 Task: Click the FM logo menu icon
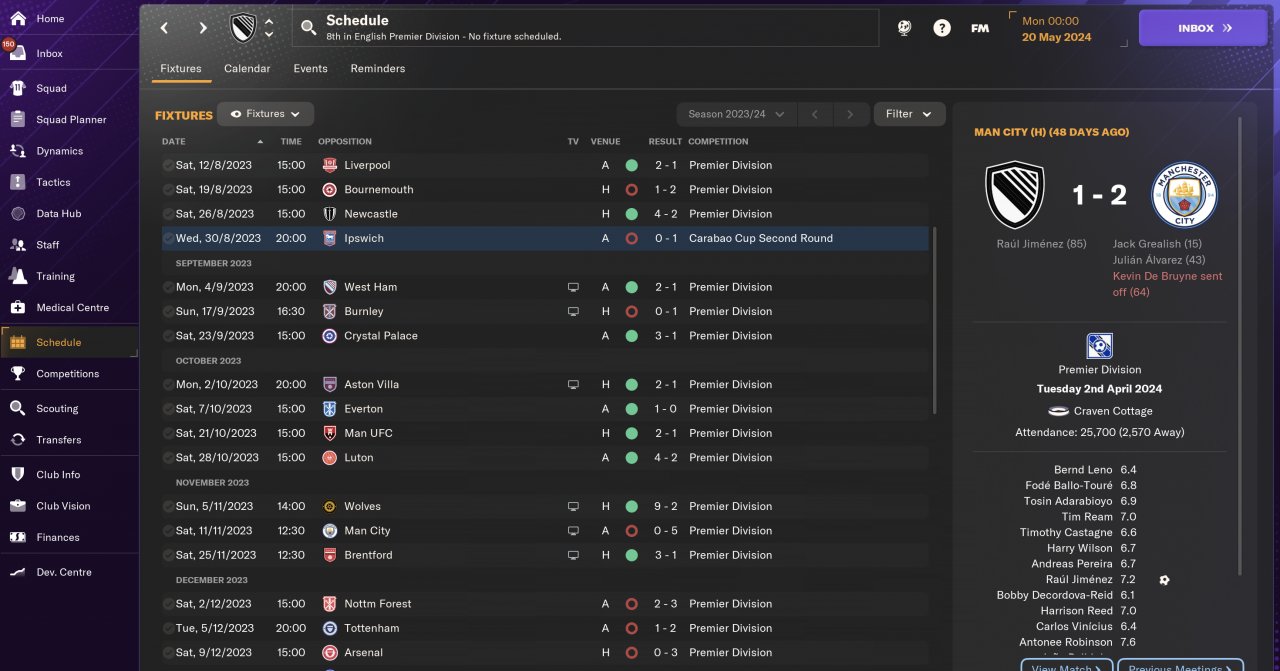click(x=980, y=28)
